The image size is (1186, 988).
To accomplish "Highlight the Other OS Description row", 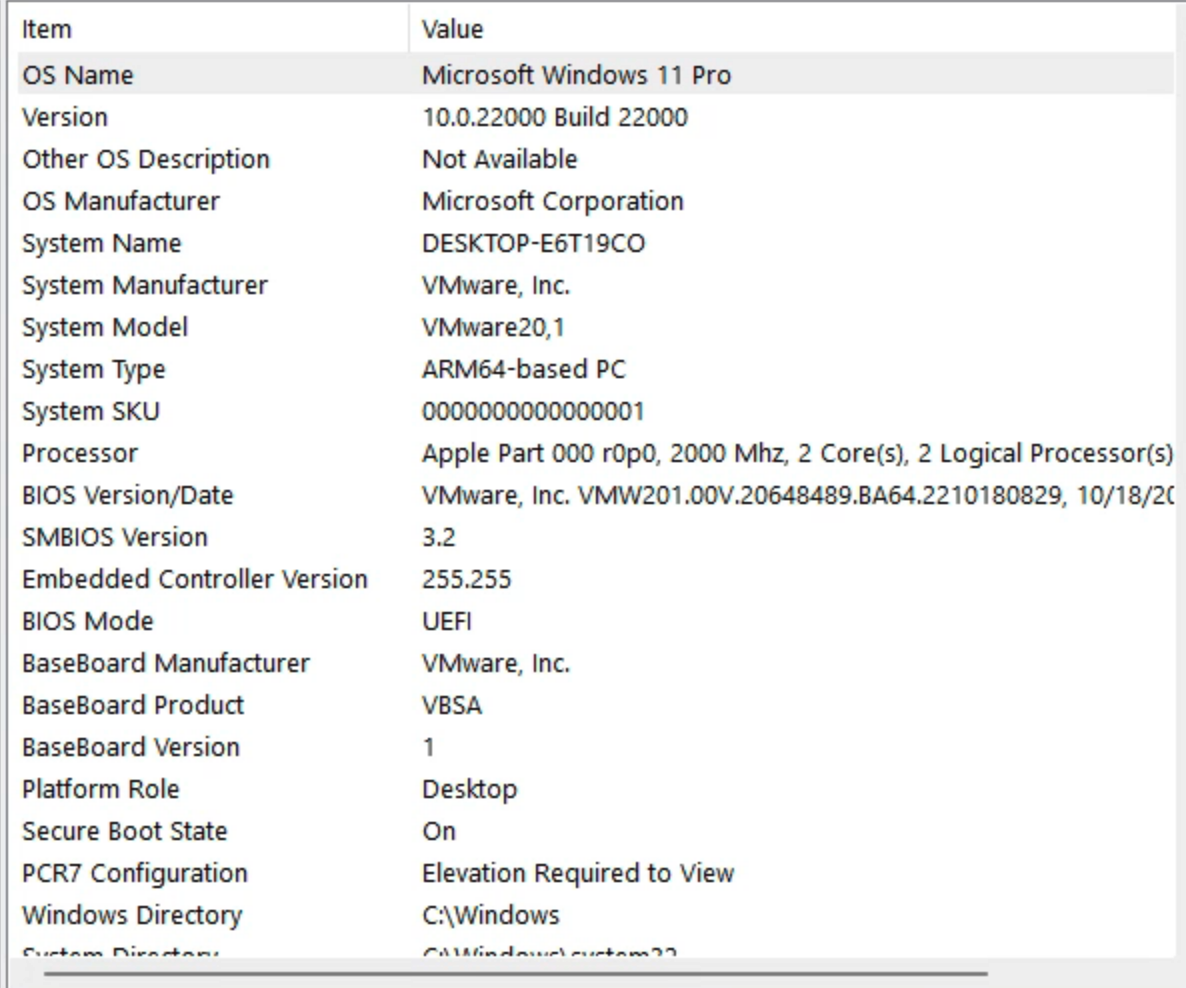I will click(146, 159).
